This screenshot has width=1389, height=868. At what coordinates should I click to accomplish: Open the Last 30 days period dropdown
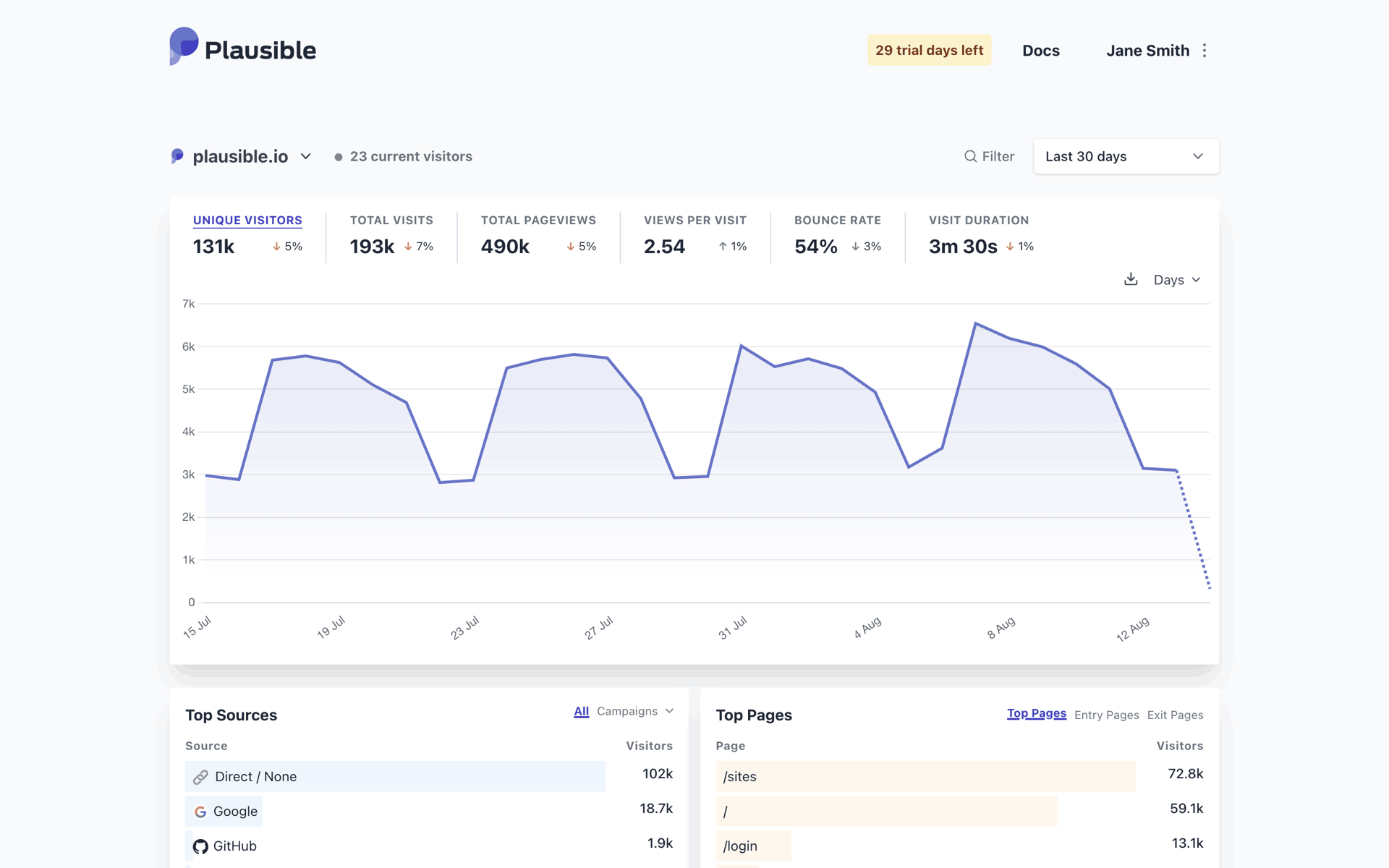click(1126, 156)
